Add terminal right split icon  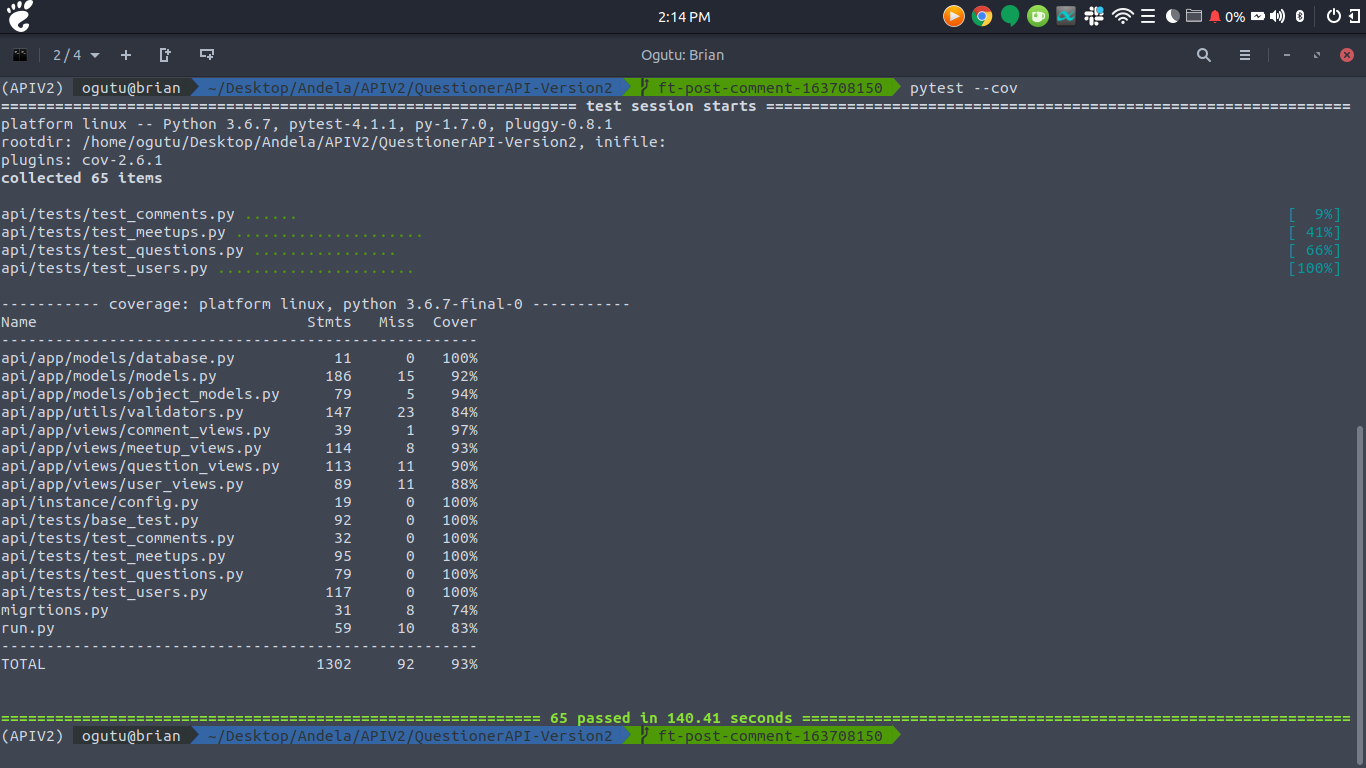click(x=165, y=55)
